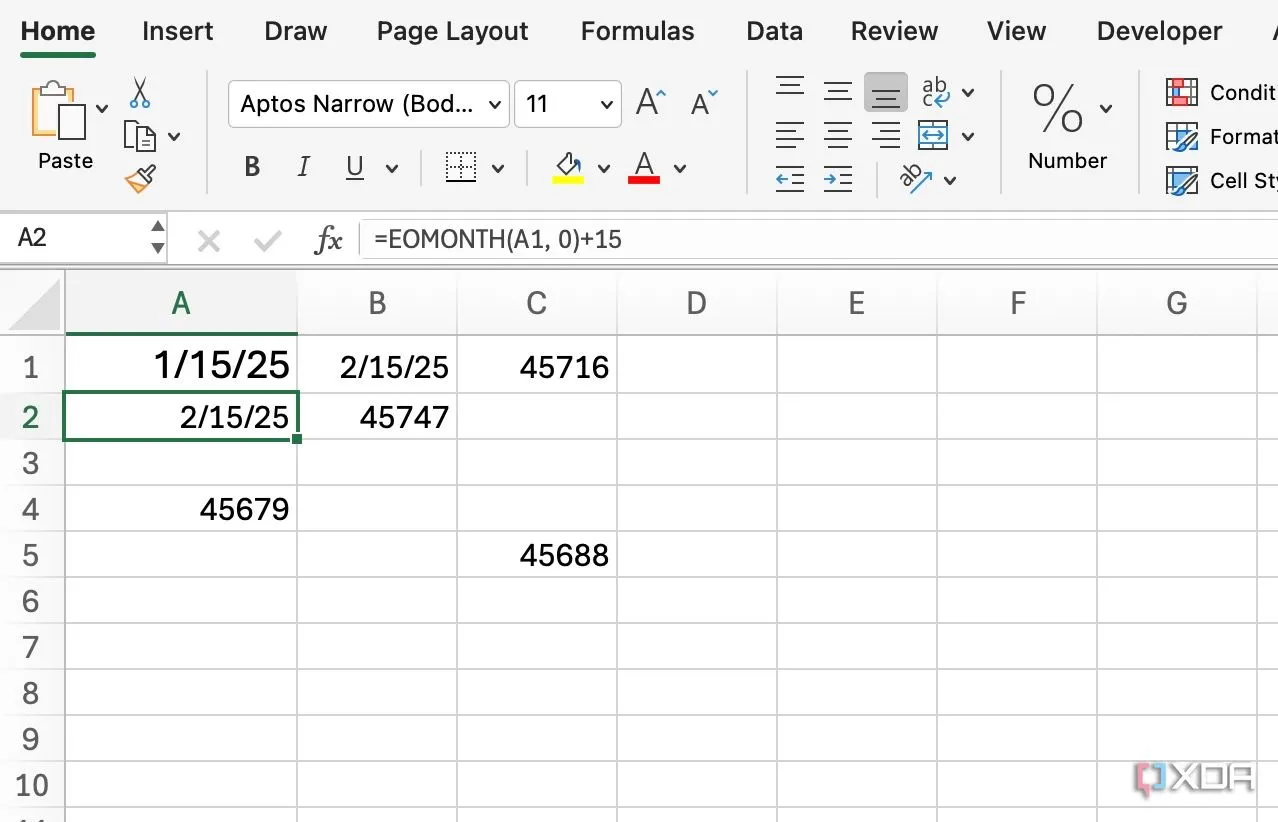Open the Number format dropdown arrow

pyautogui.click(x=1106, y=108)
